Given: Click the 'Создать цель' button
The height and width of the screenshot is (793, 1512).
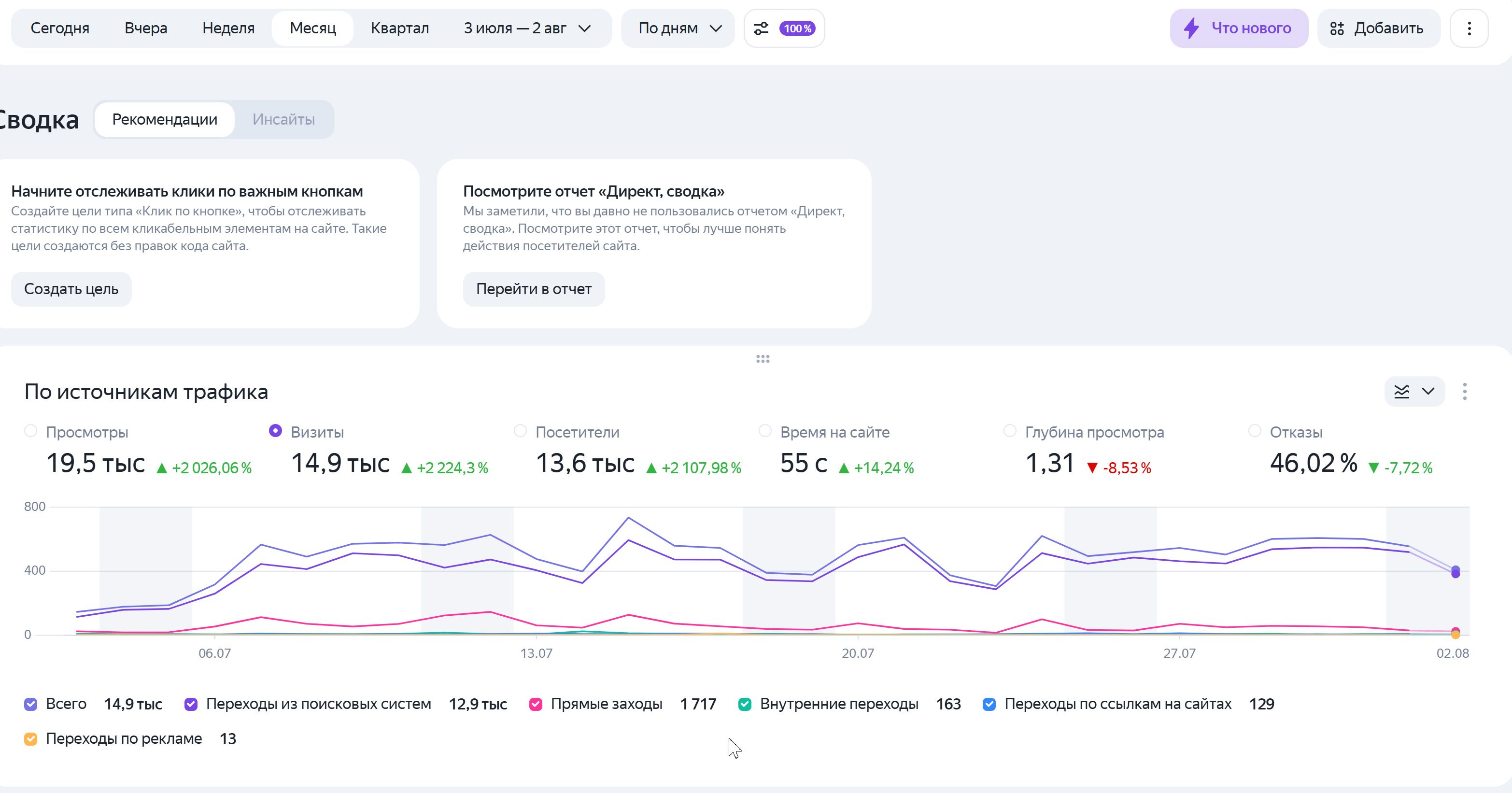Looking at the screenshot, I should 71,289.
